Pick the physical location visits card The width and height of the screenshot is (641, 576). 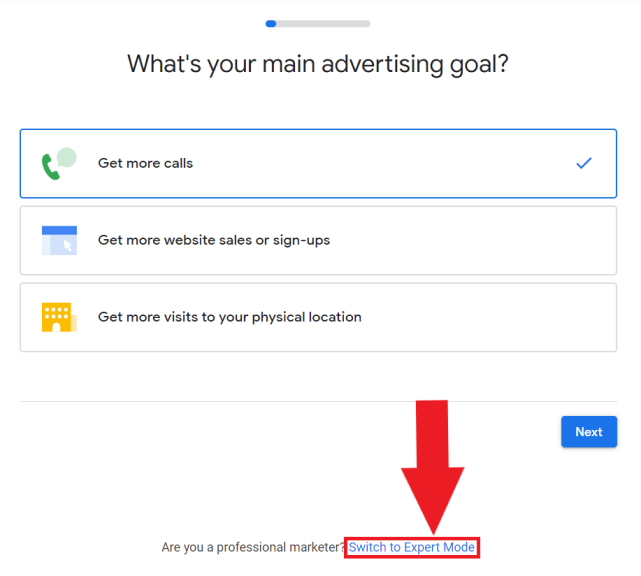click(x=318, y=317)
